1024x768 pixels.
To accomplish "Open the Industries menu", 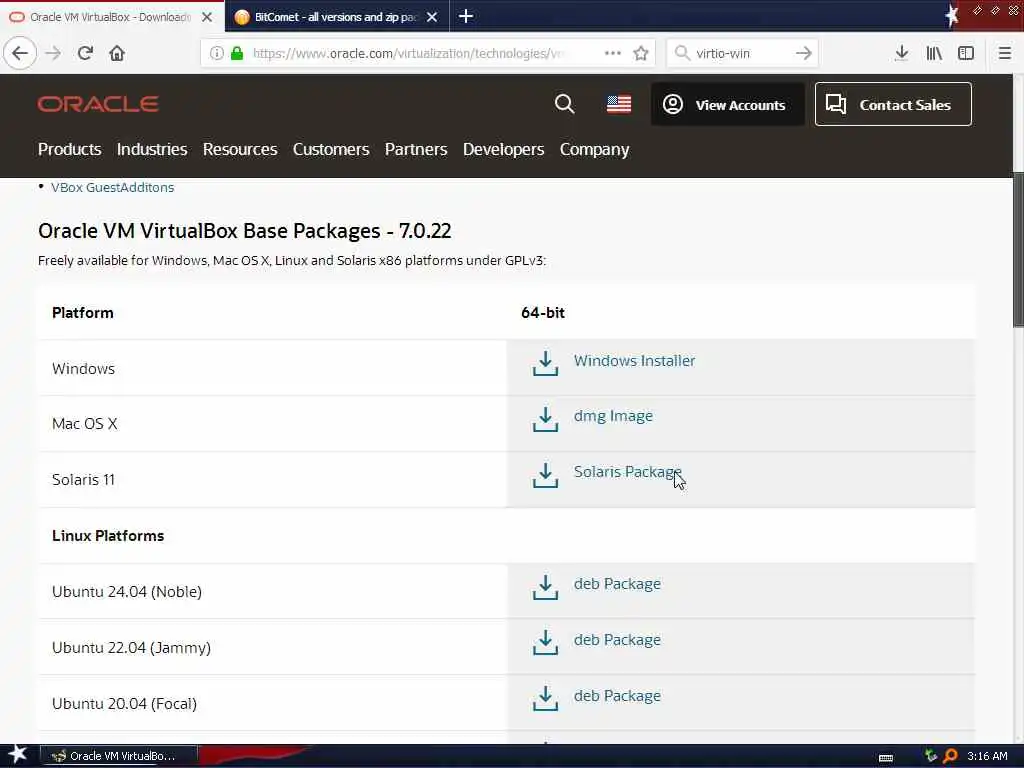I will pos(152,150).
